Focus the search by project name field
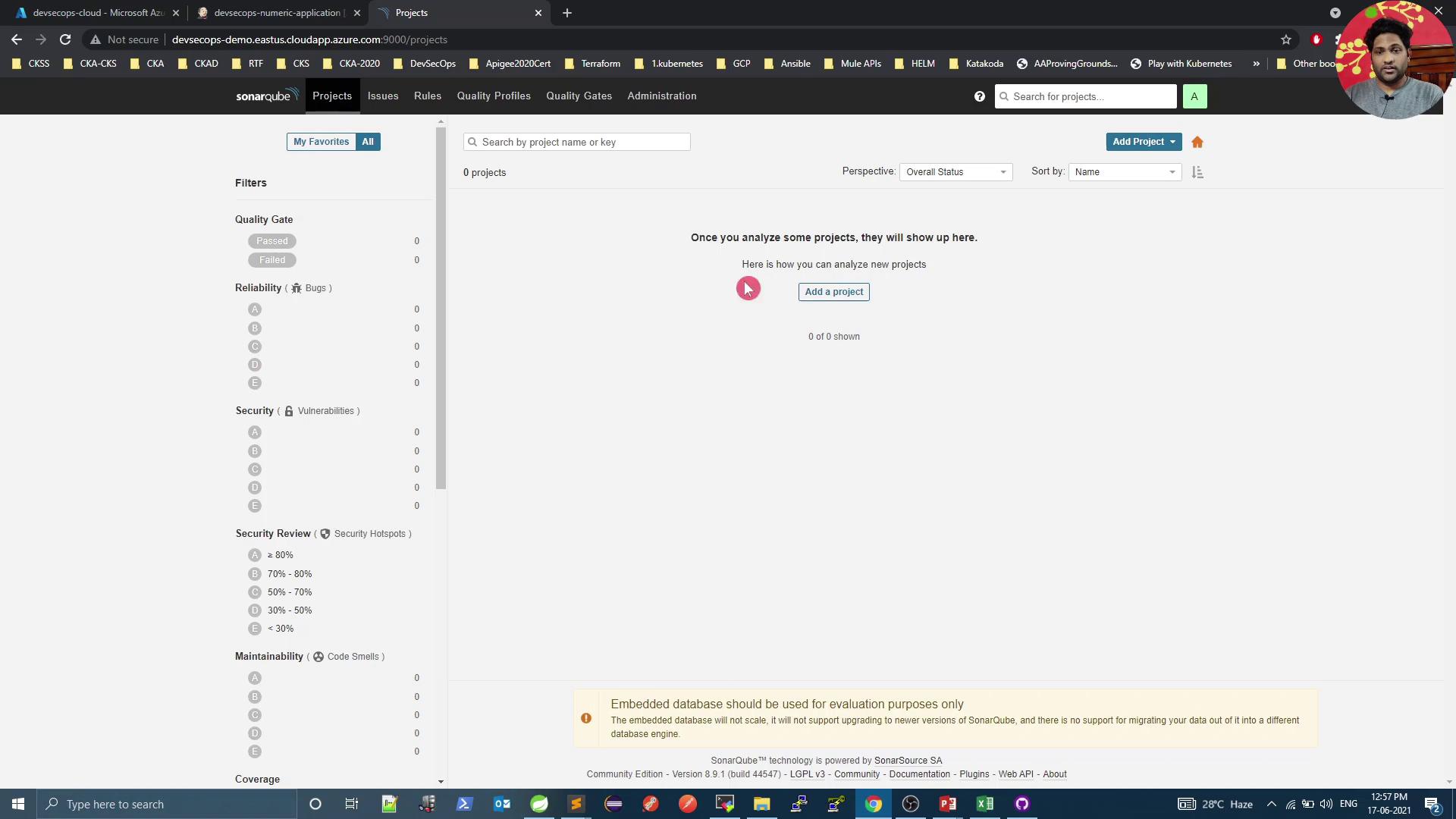Image resolution: width=1456 pixels, height=819 pixels. coord(577,142)
